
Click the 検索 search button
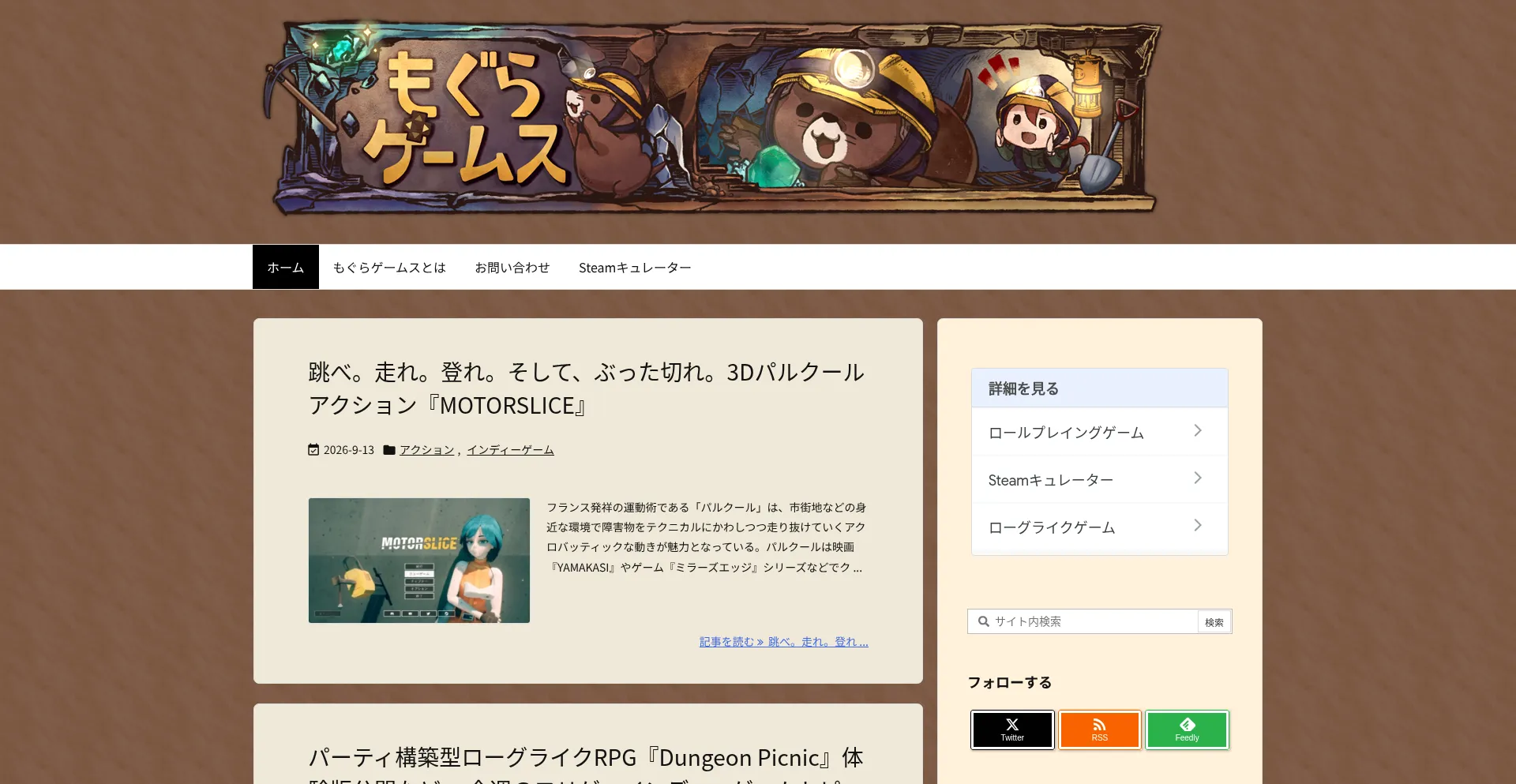coord(1214,622)
